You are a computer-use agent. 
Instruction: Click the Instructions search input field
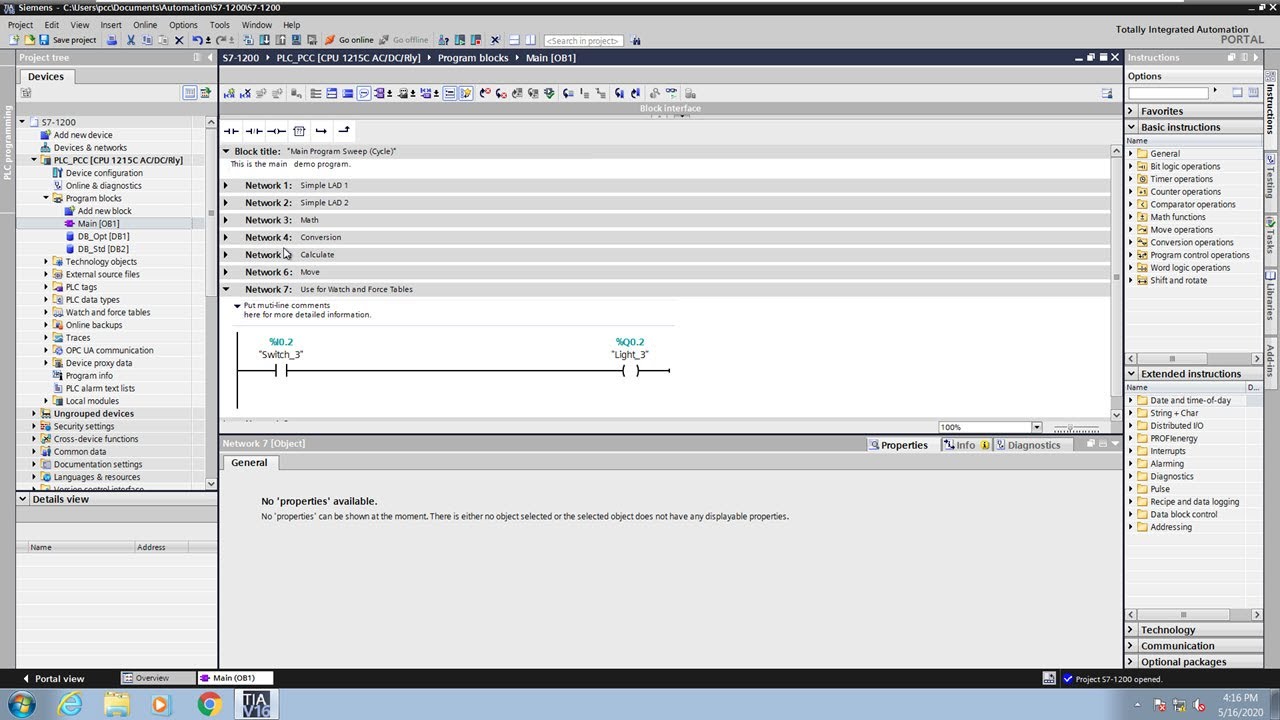(x=1168, y=93)
